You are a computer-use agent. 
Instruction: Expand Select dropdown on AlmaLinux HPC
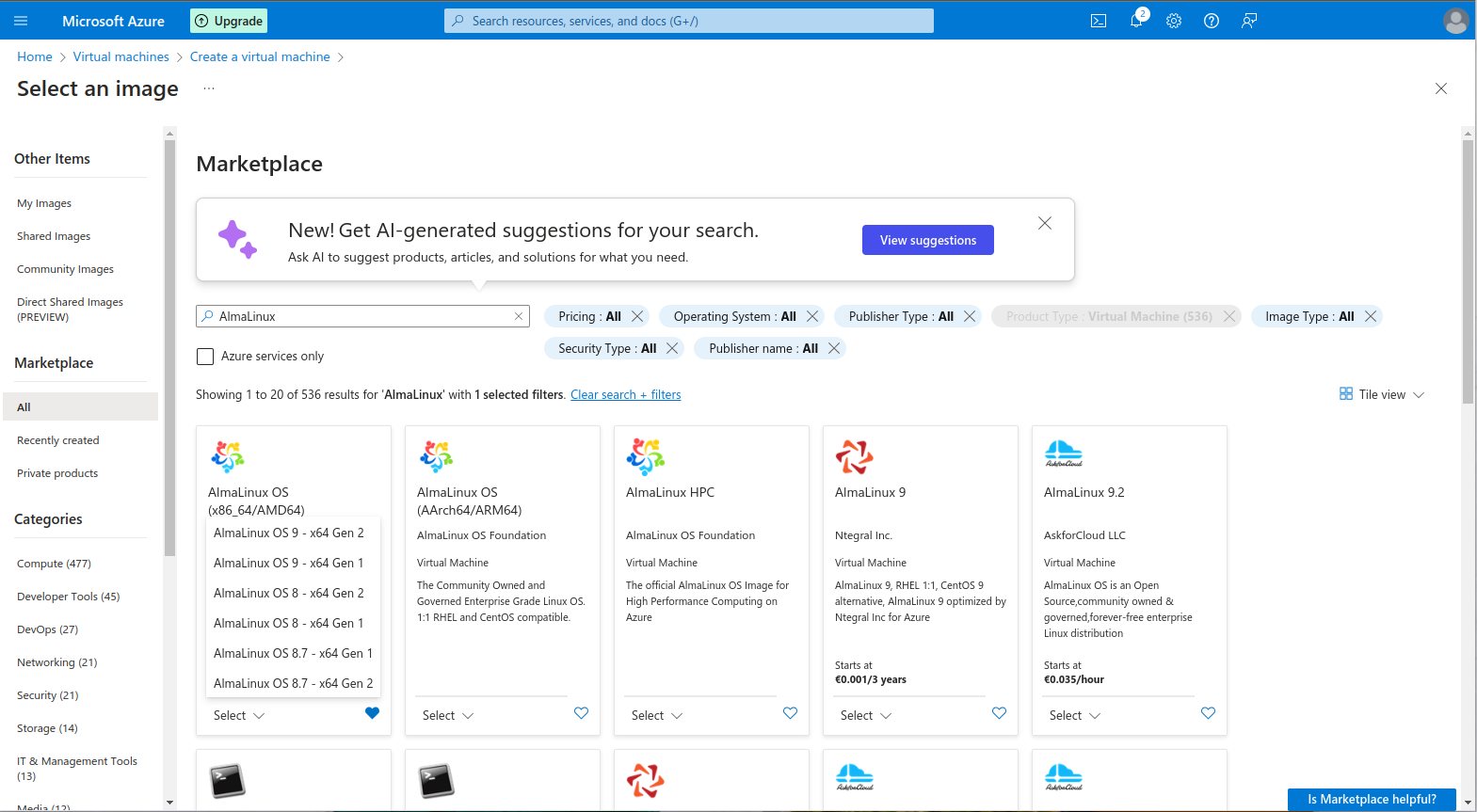click(x=657, y=715)
